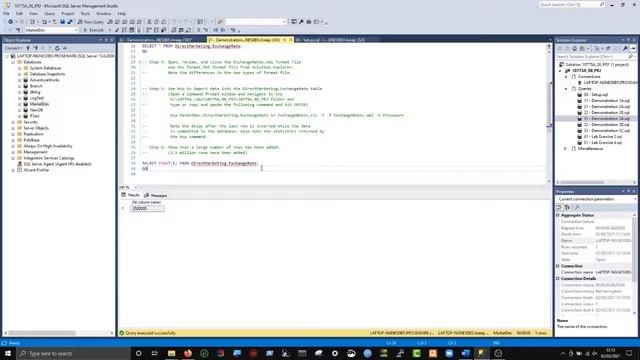Image resolution: width=640 pixels, height=360 pixels.
Task: Expand the Security folder node
Action: click(x=13, y=122)
